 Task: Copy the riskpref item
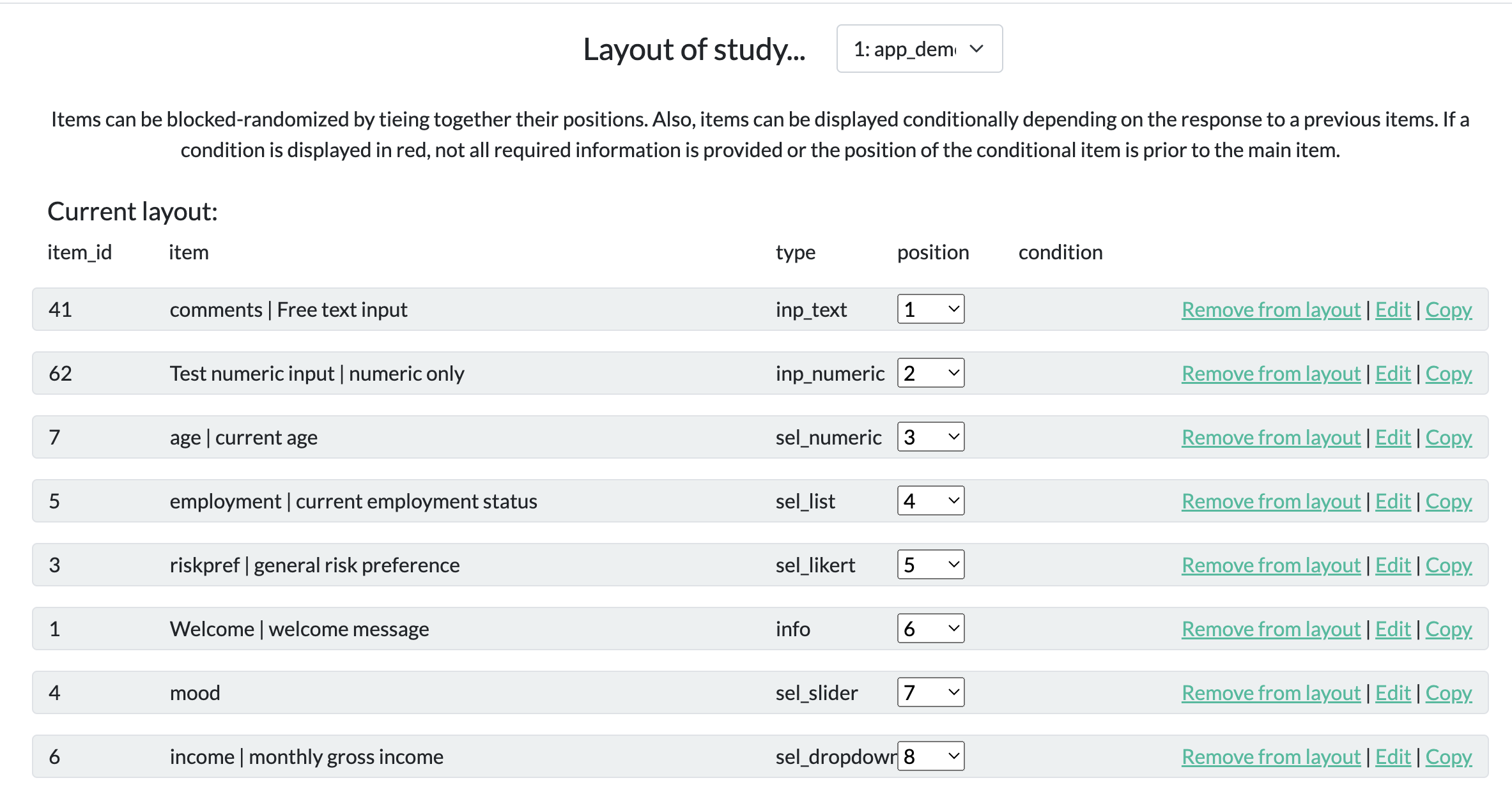click(1449, 565)
